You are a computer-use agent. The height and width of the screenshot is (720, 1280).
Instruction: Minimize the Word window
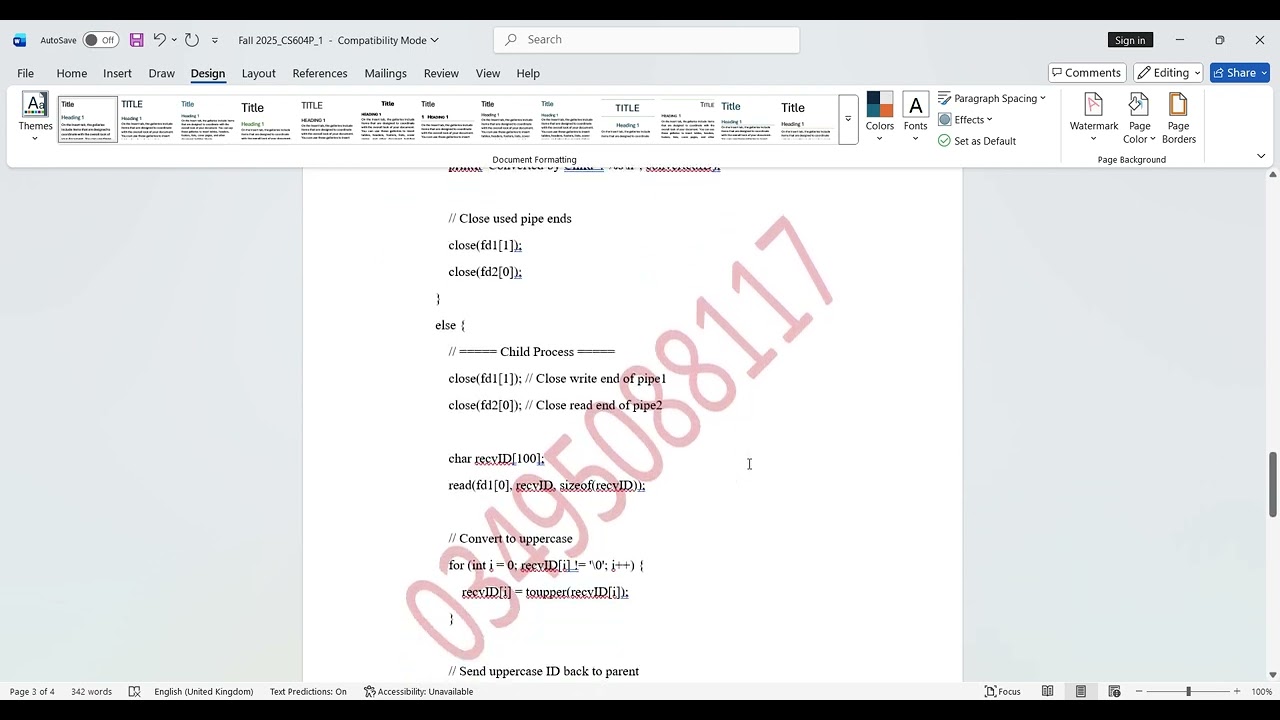pos(1180,40)
